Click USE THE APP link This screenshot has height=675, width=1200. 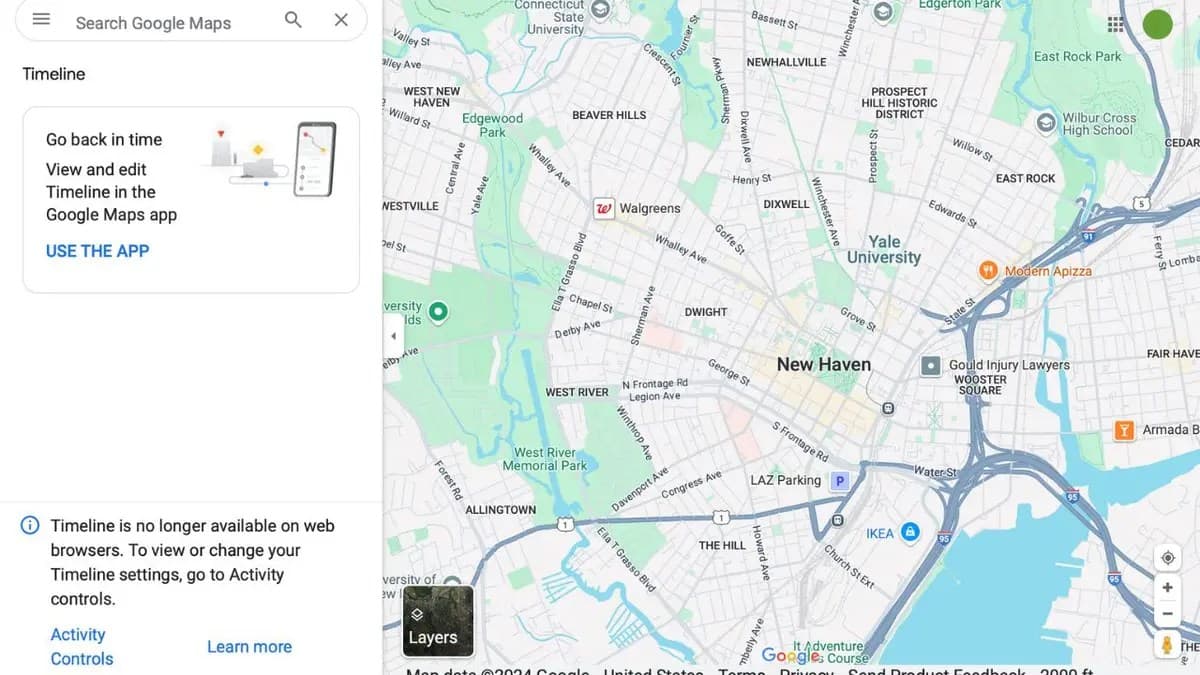(x=97, y=250)
